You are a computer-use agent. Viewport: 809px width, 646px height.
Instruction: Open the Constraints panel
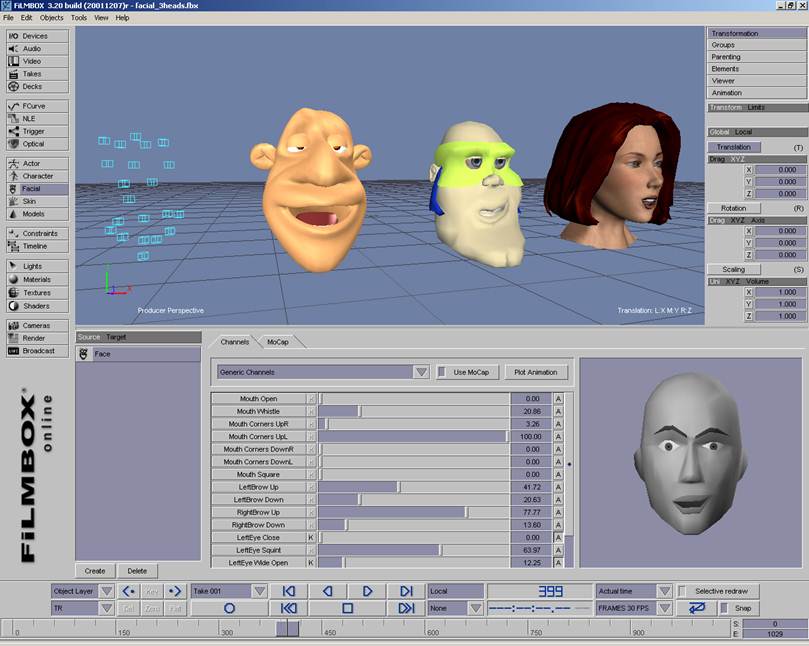pyautogui.click(x=37, y=234)
